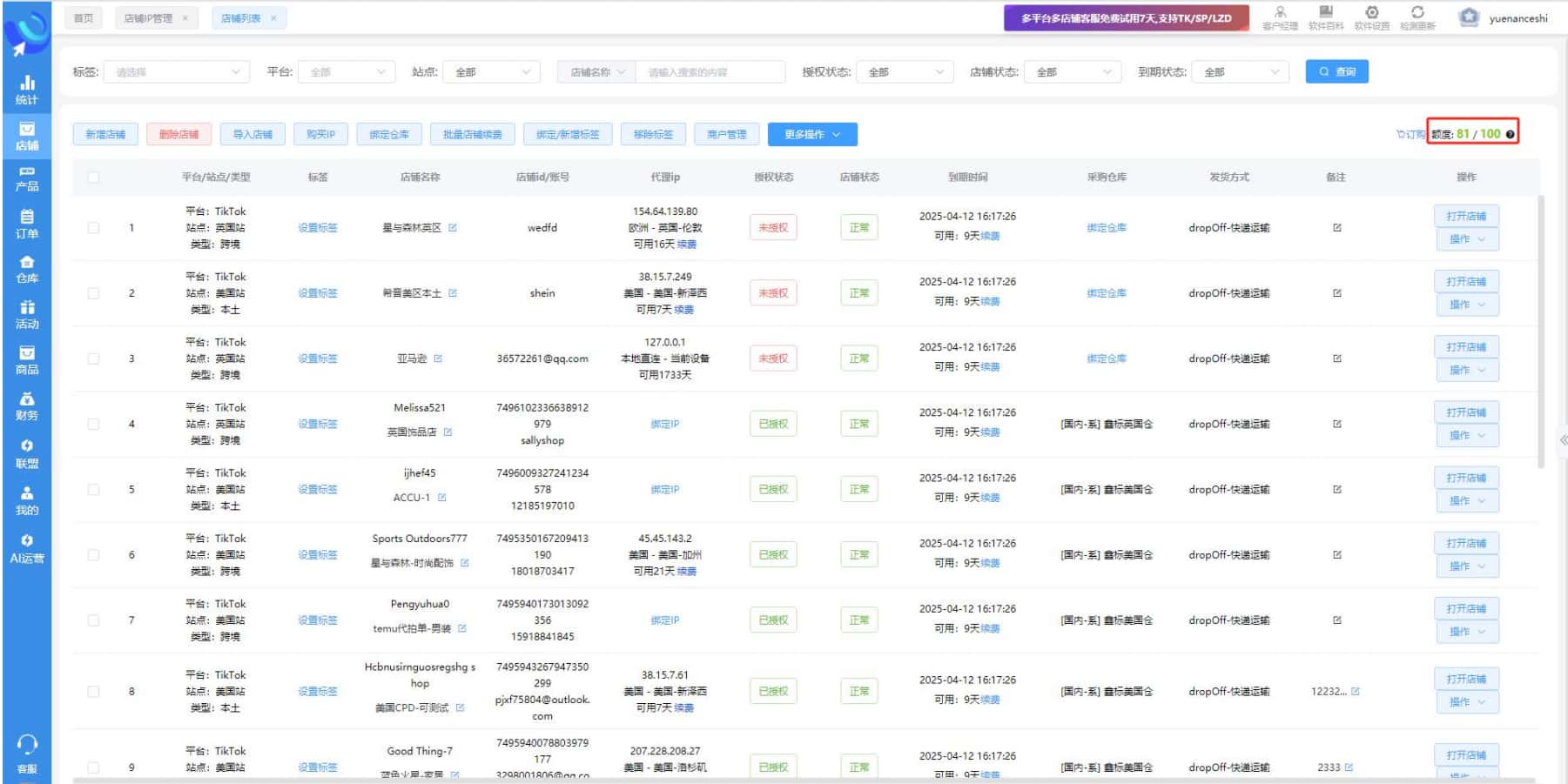Viewport: 1568px width, 784px height.
Task: Open AI运营 in the sidebar
Action: pyautogui.click(x=27, y=548)
